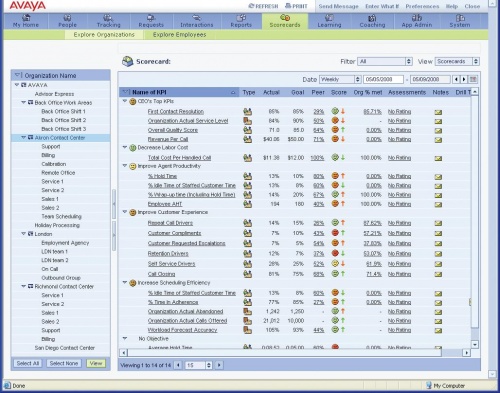500x393 pixels.
Task: Collapse the London tree node
Action: point(23,234)
